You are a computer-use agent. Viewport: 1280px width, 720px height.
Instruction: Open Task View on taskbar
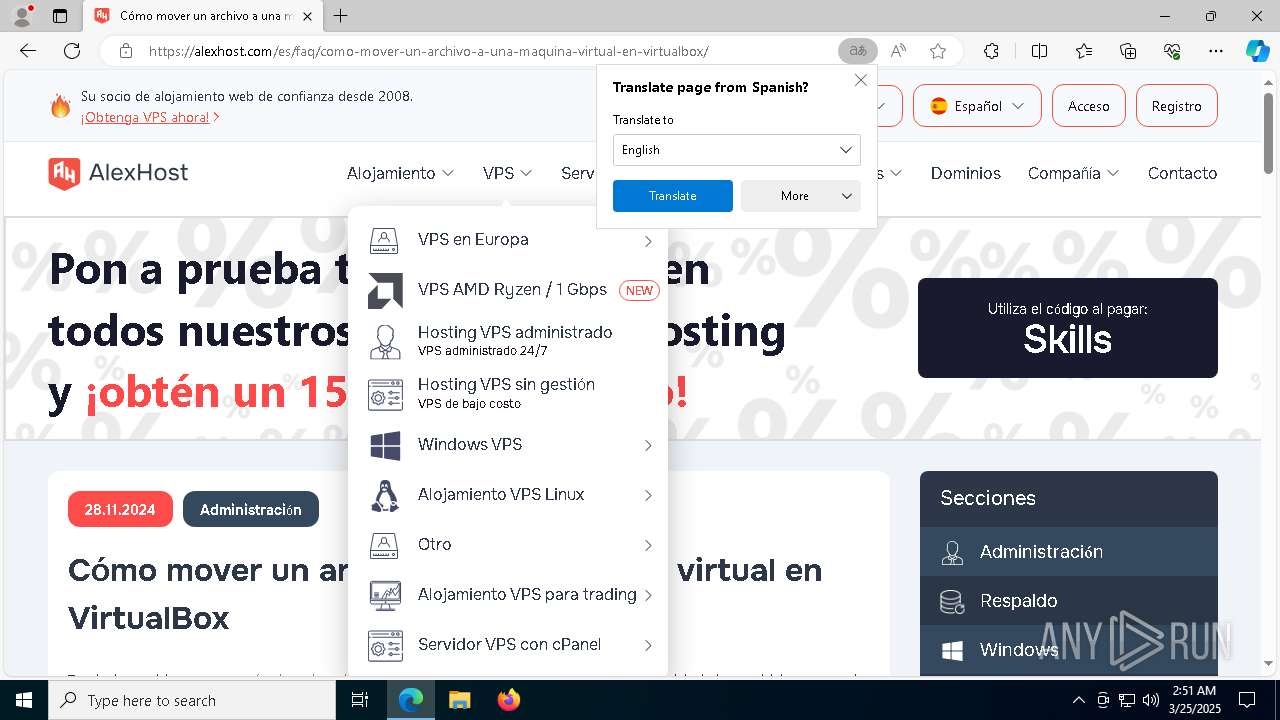pos(360,700)
